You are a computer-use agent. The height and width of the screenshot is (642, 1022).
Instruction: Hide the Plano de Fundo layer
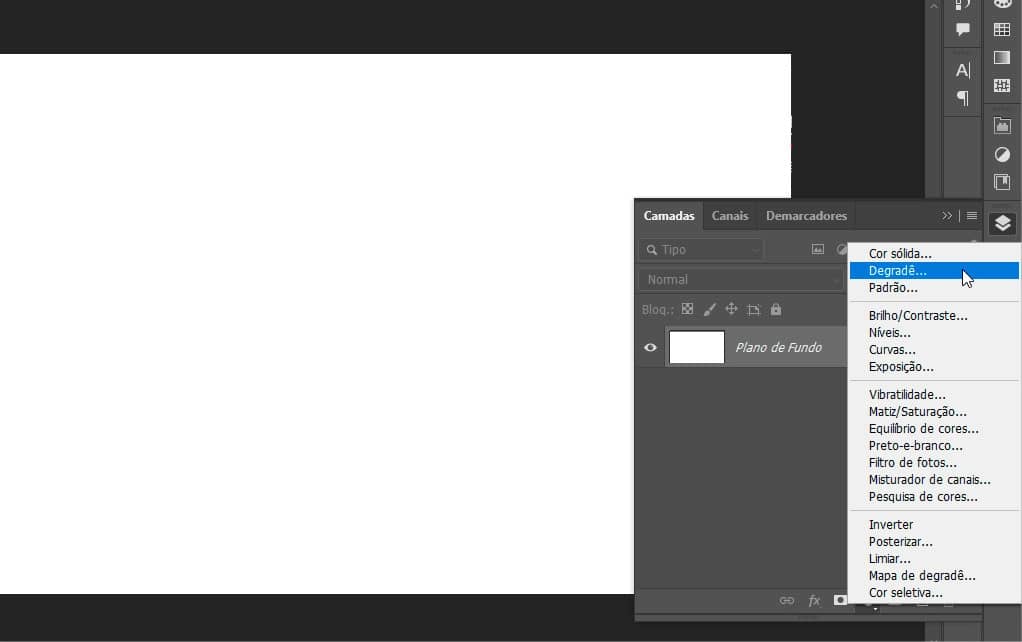click(x=650, y=347)
